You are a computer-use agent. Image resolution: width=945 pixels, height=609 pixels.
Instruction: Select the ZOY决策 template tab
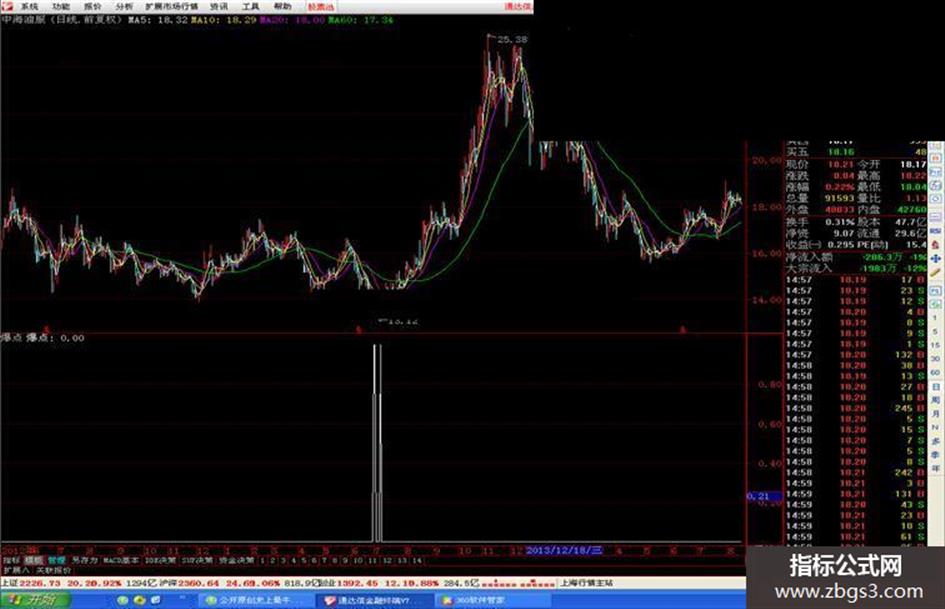(198, 561)
